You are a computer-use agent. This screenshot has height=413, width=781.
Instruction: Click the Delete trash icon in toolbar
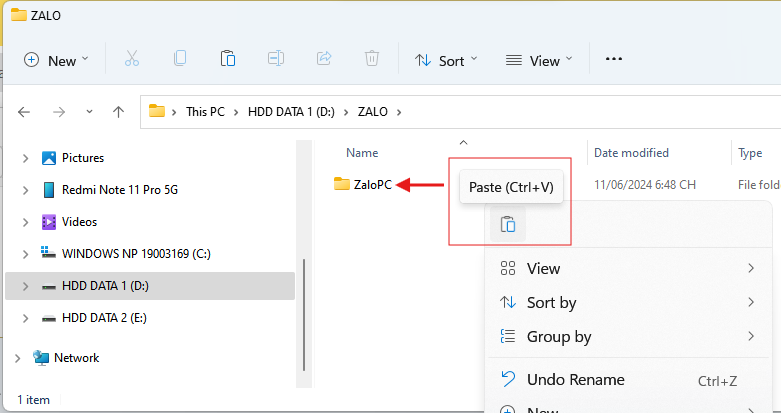coord(372,59)
